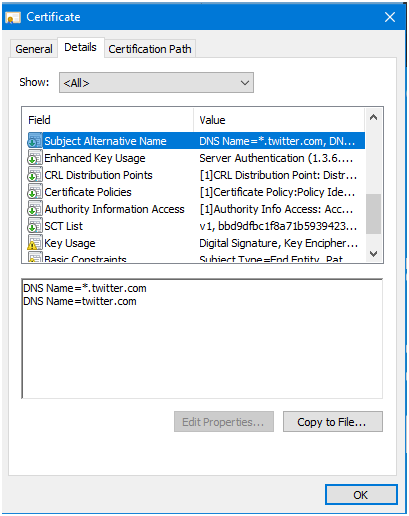This screenshot has height=516, width=409.
Task: Click the SCT List row icon
Action: tap(35, 226)
